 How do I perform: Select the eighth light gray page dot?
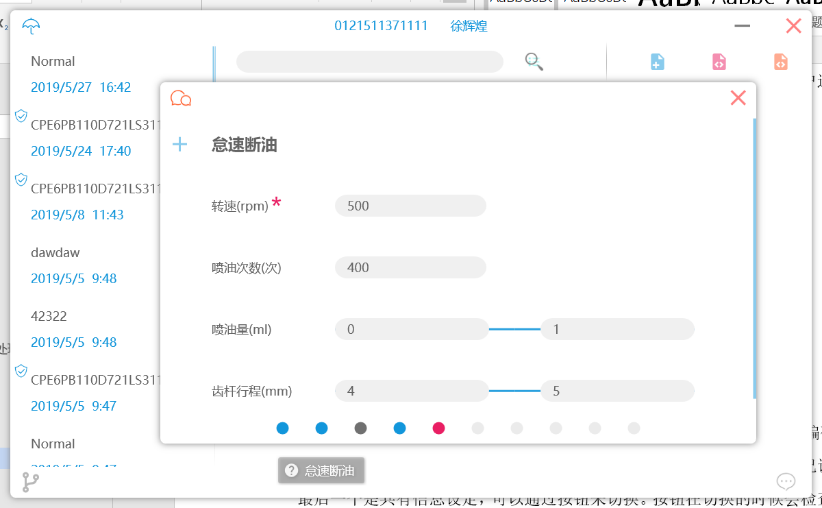pos(556,428)
